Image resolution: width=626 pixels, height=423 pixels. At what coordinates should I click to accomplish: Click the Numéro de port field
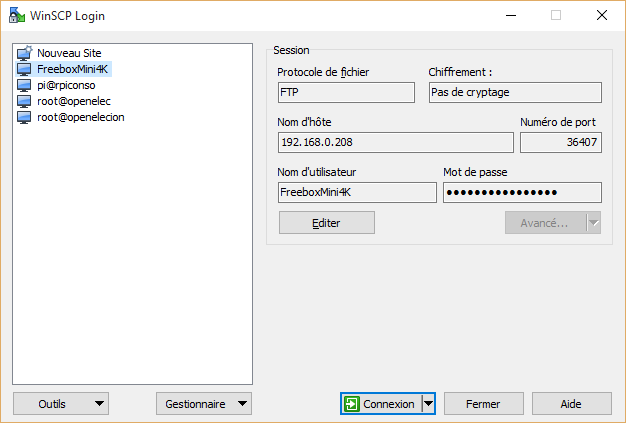(561, 142)
